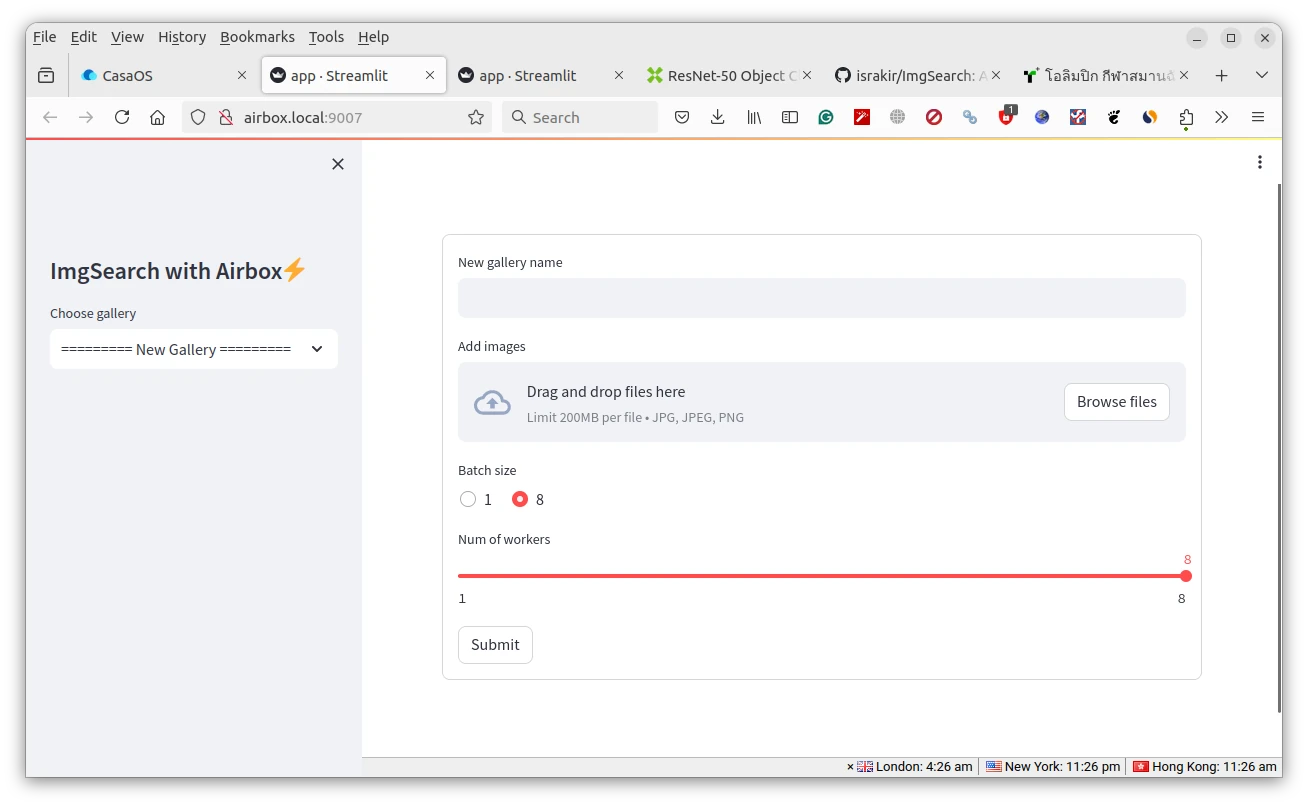
Task: Click the browser Search box
Action: click(x=580, y=117)
